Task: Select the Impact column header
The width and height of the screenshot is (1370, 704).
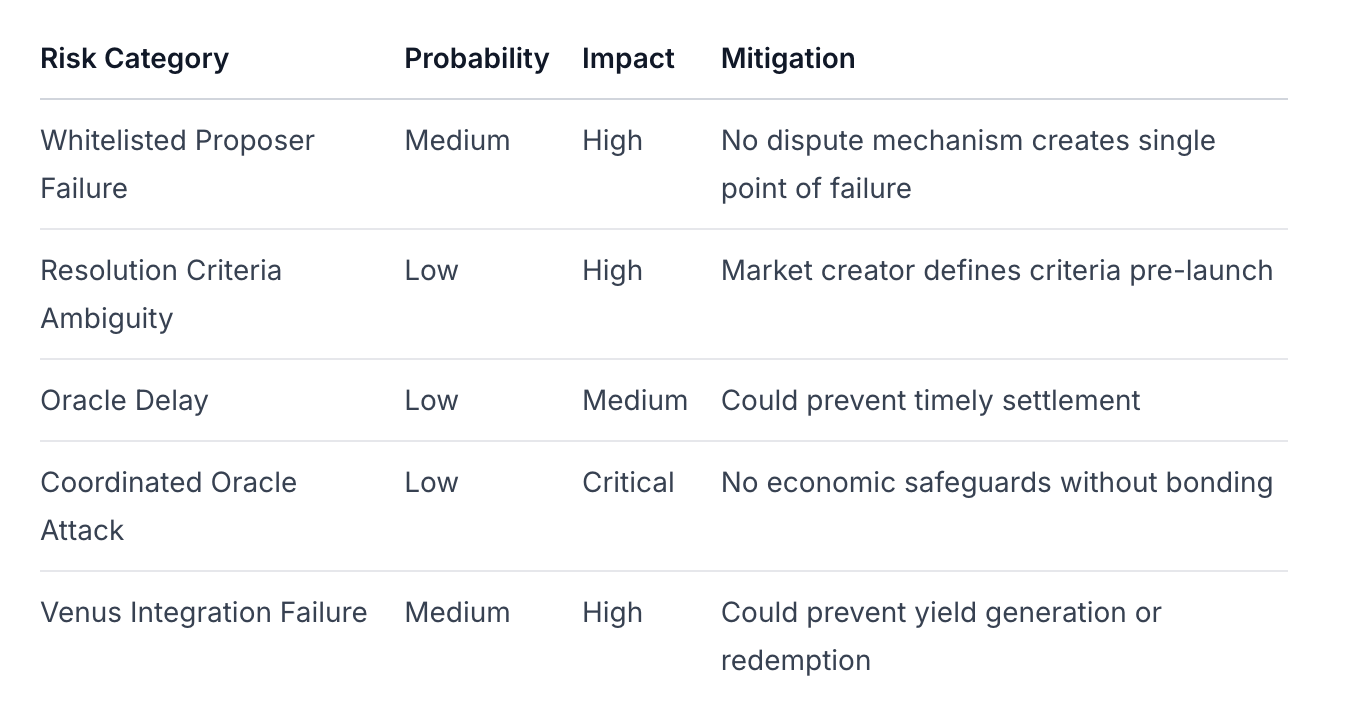Action: 628,59
